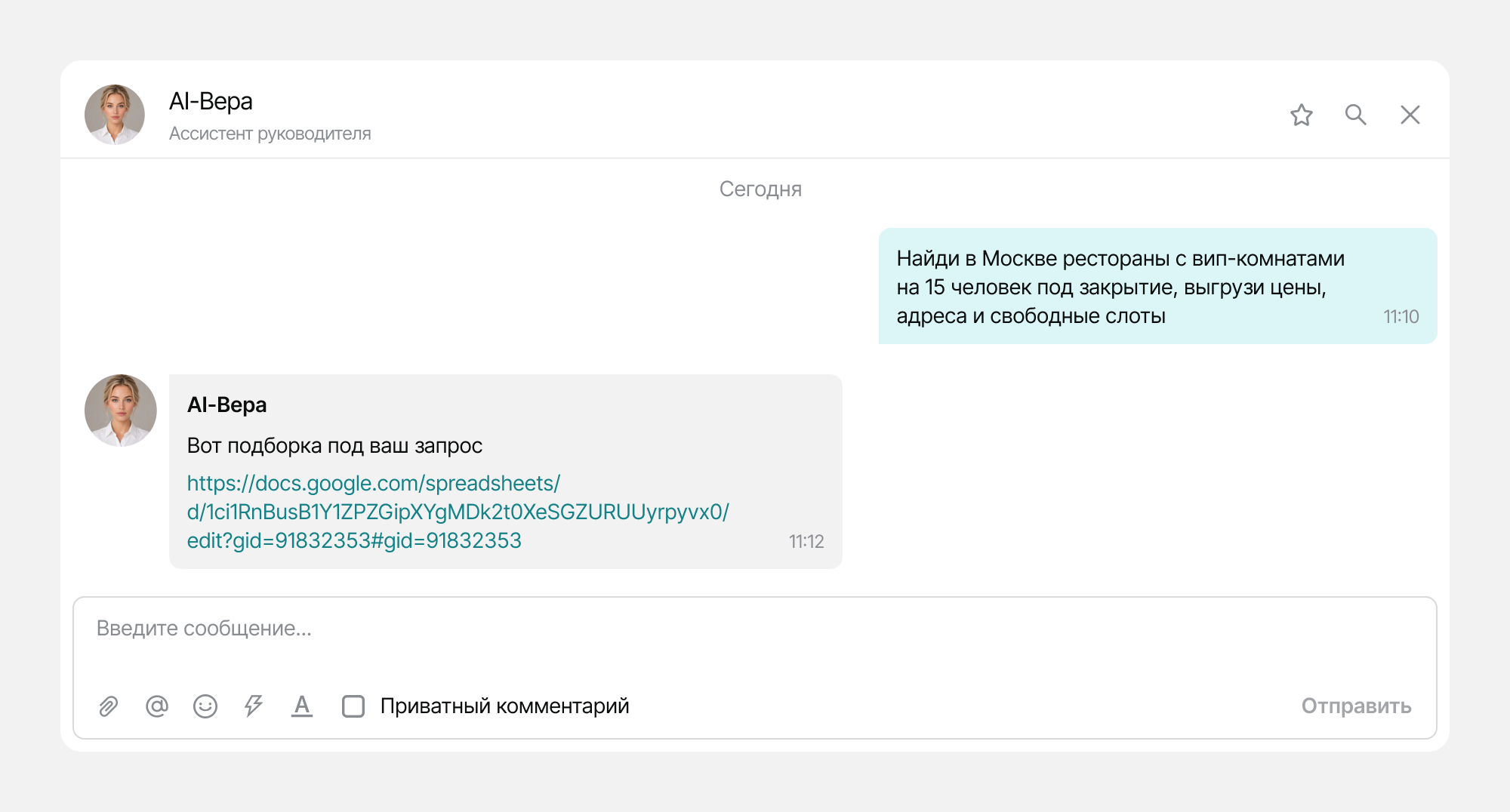Click the Приватный комментарий label
The image size is (1510, 812).
504,706
